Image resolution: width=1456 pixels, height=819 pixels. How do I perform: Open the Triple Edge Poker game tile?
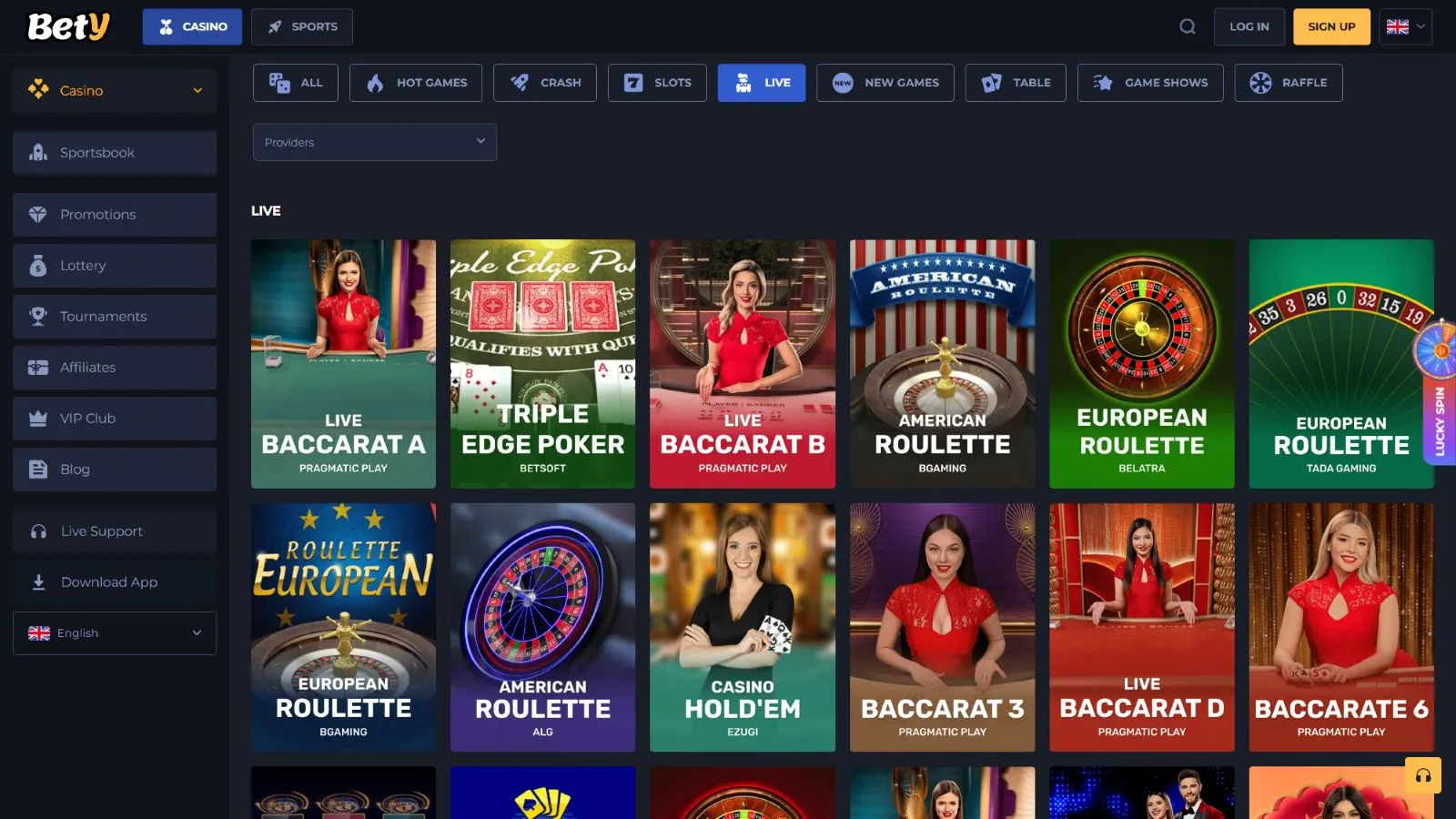(x=542, y=364)
